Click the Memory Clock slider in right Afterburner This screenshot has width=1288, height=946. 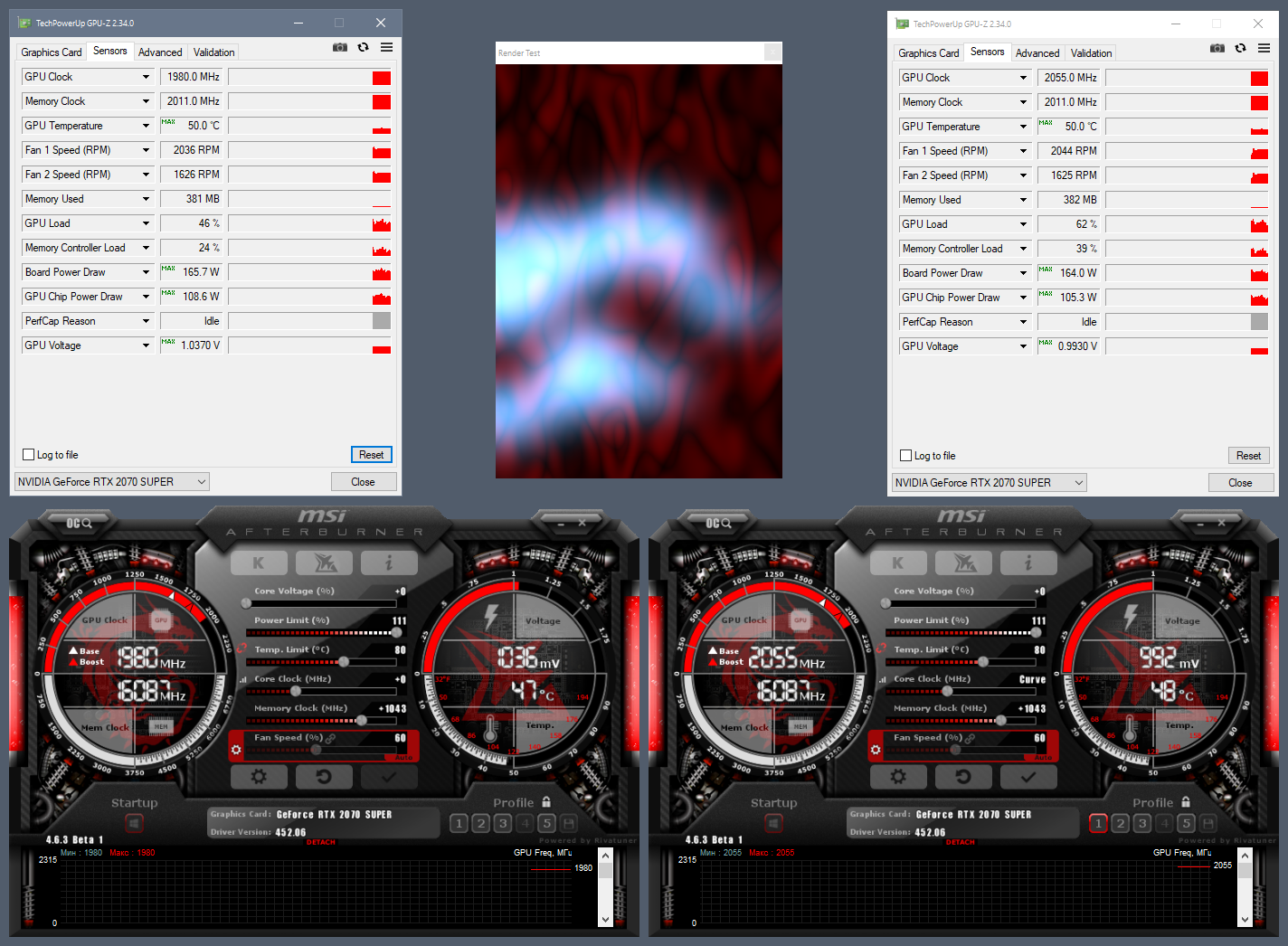pyautogui.click(x=965, y=721)
